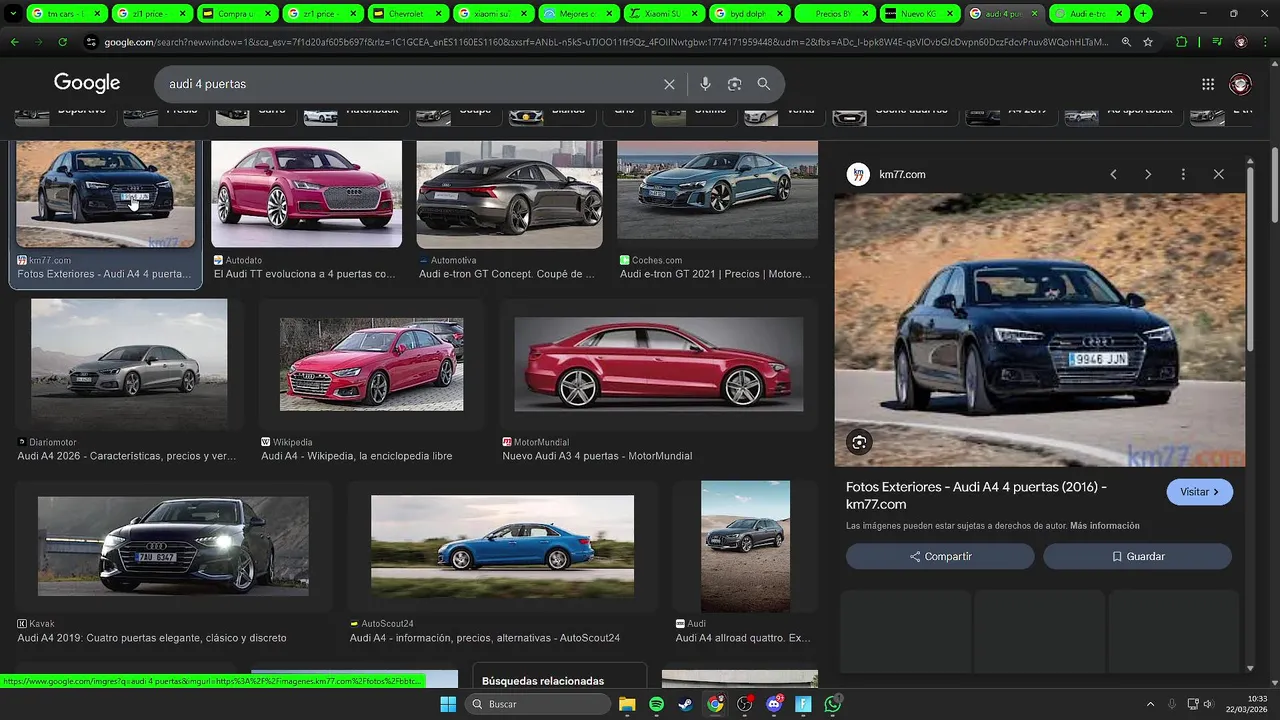Image resolution: width=1280 pixels, height=720 pixels.
Task: Switch to the 'Chevrolet' tab
Action: click(x=407, y=14)
